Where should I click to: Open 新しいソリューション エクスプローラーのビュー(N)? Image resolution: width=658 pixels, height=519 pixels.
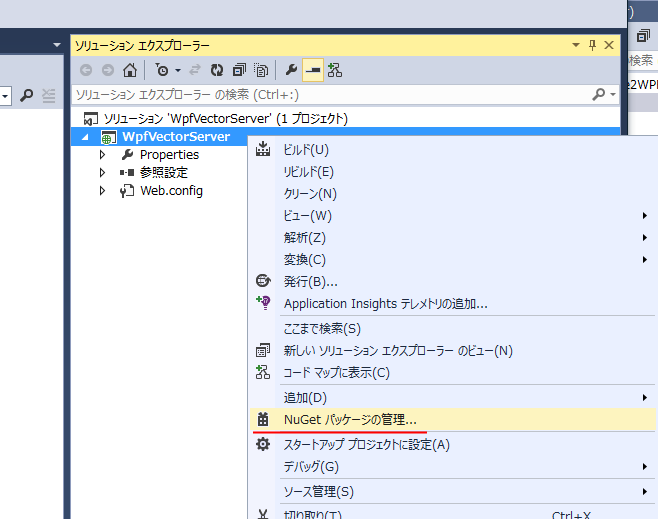pos(453,350)
